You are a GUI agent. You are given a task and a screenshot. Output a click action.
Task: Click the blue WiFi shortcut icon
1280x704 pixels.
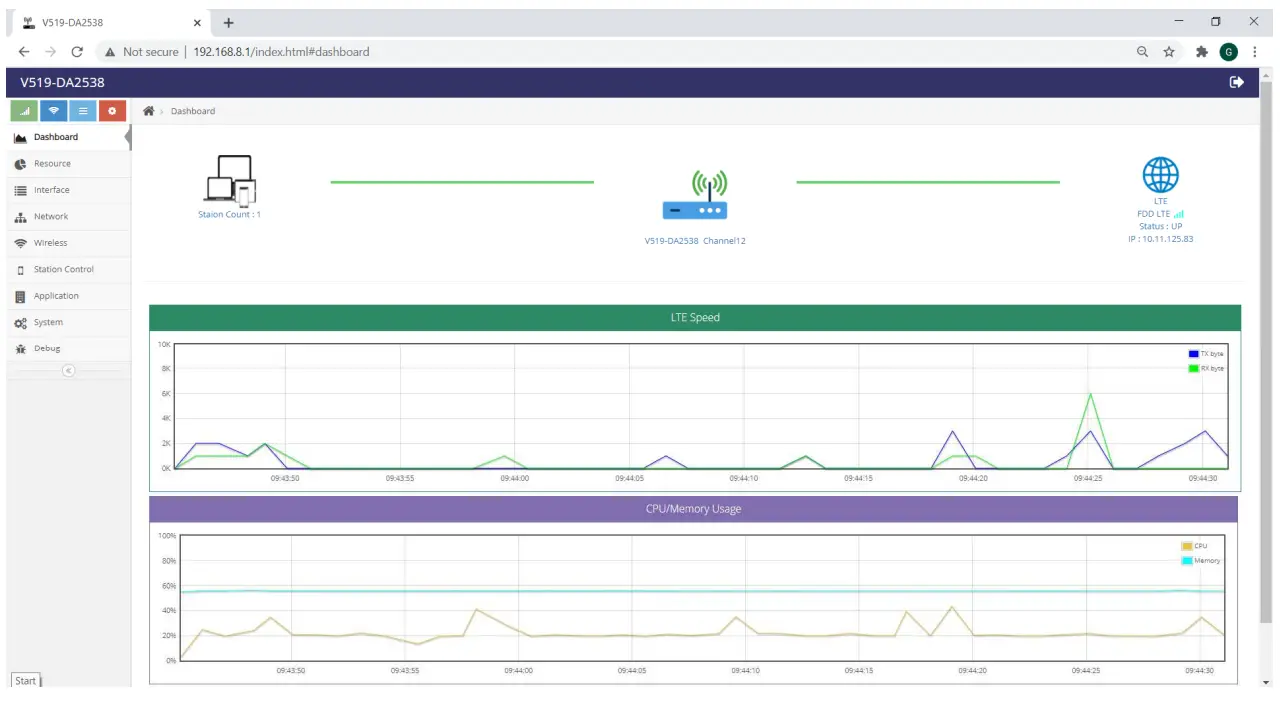[54, 111]
